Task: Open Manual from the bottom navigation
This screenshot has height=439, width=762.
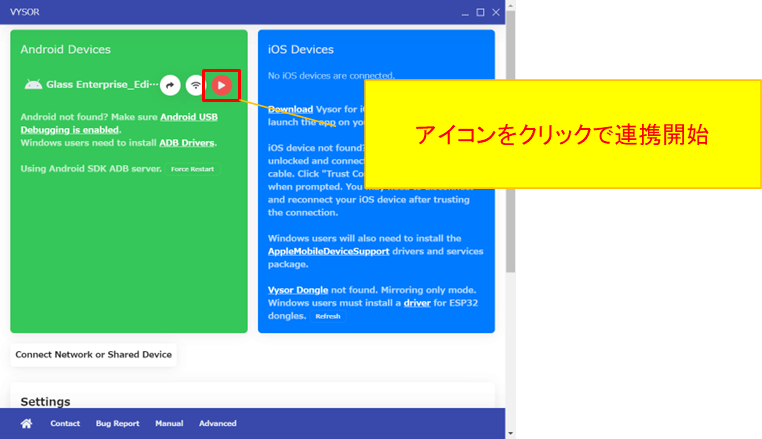Action: pyautogui.click(x=169, y=423)
